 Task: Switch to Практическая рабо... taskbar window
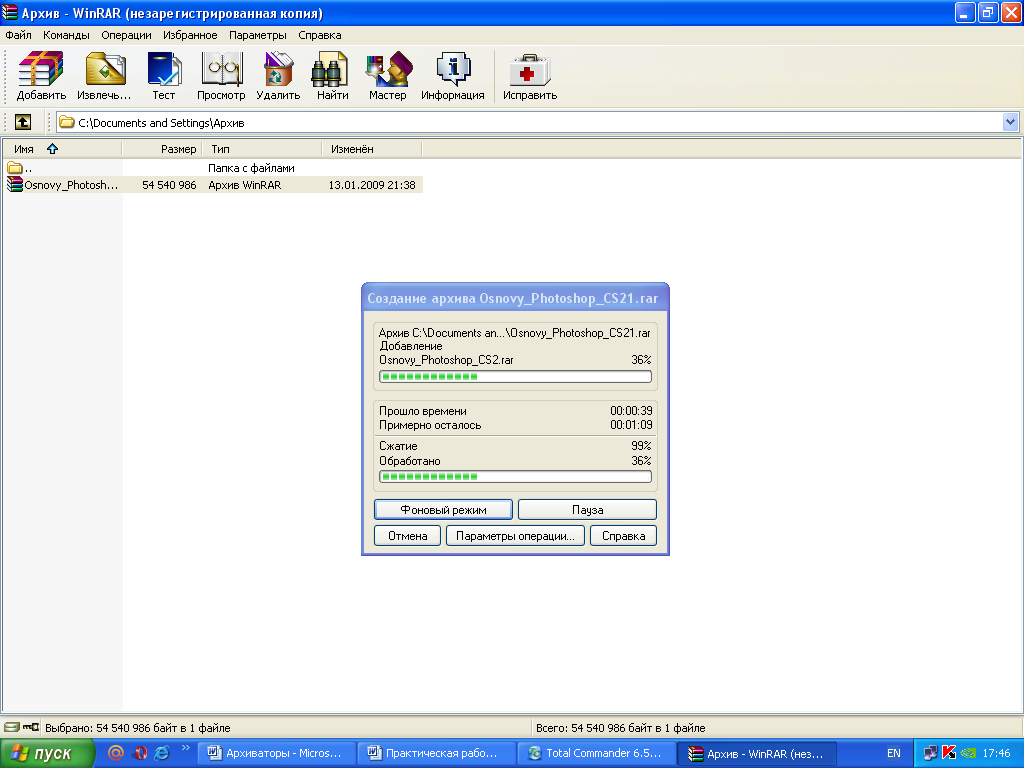tap(436, 753)
